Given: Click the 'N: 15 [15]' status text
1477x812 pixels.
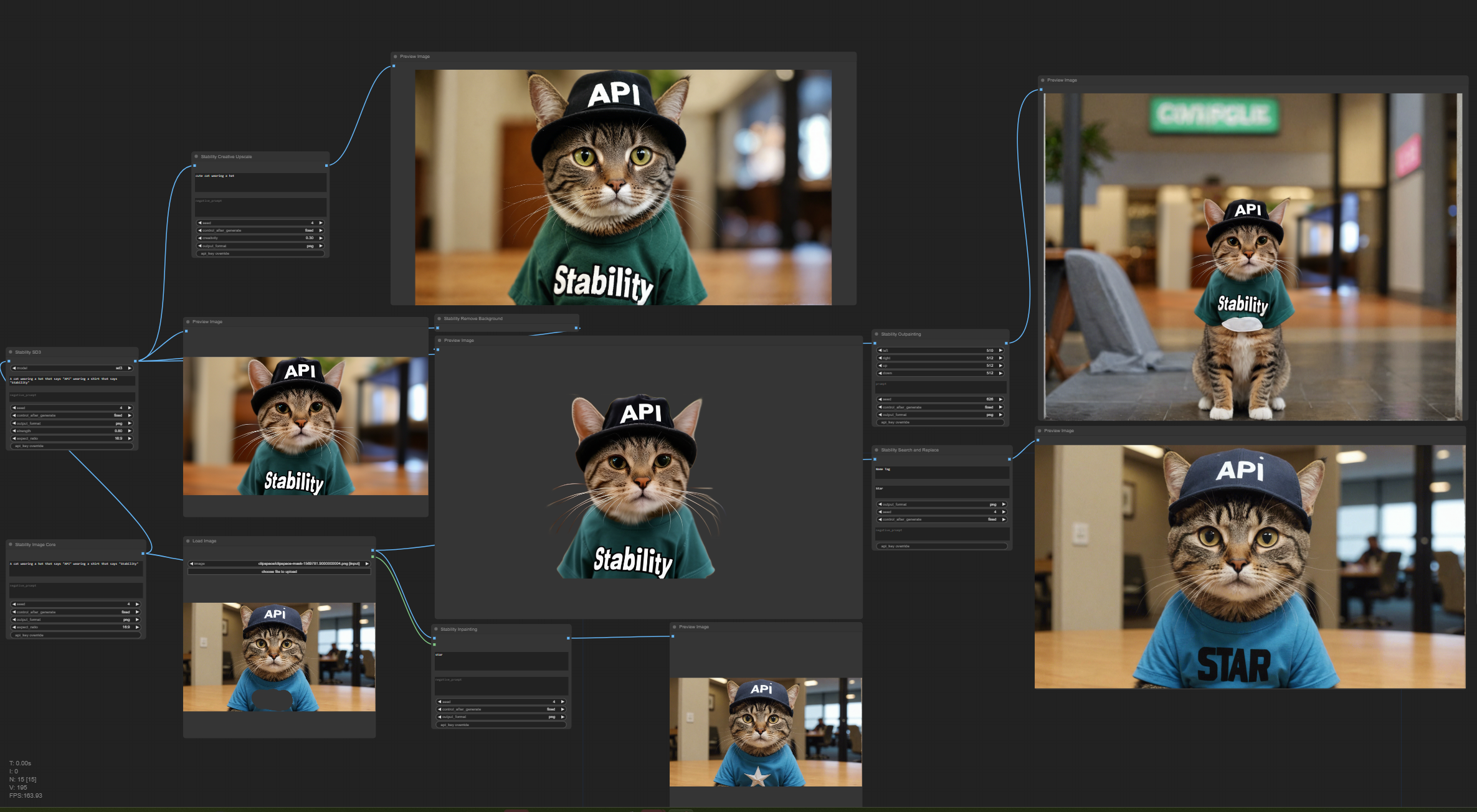Looking at the screenshot, I should tap(22, 779).
